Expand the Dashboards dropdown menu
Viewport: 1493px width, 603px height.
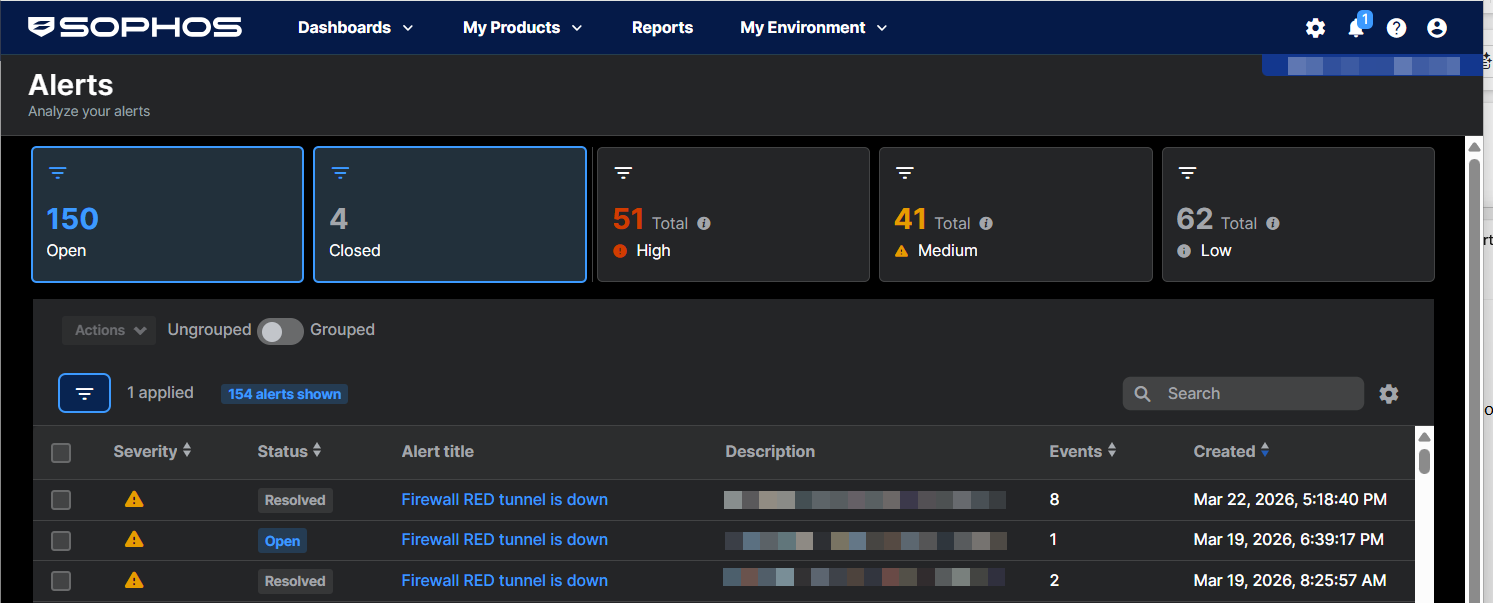click(x=355, y=28)
